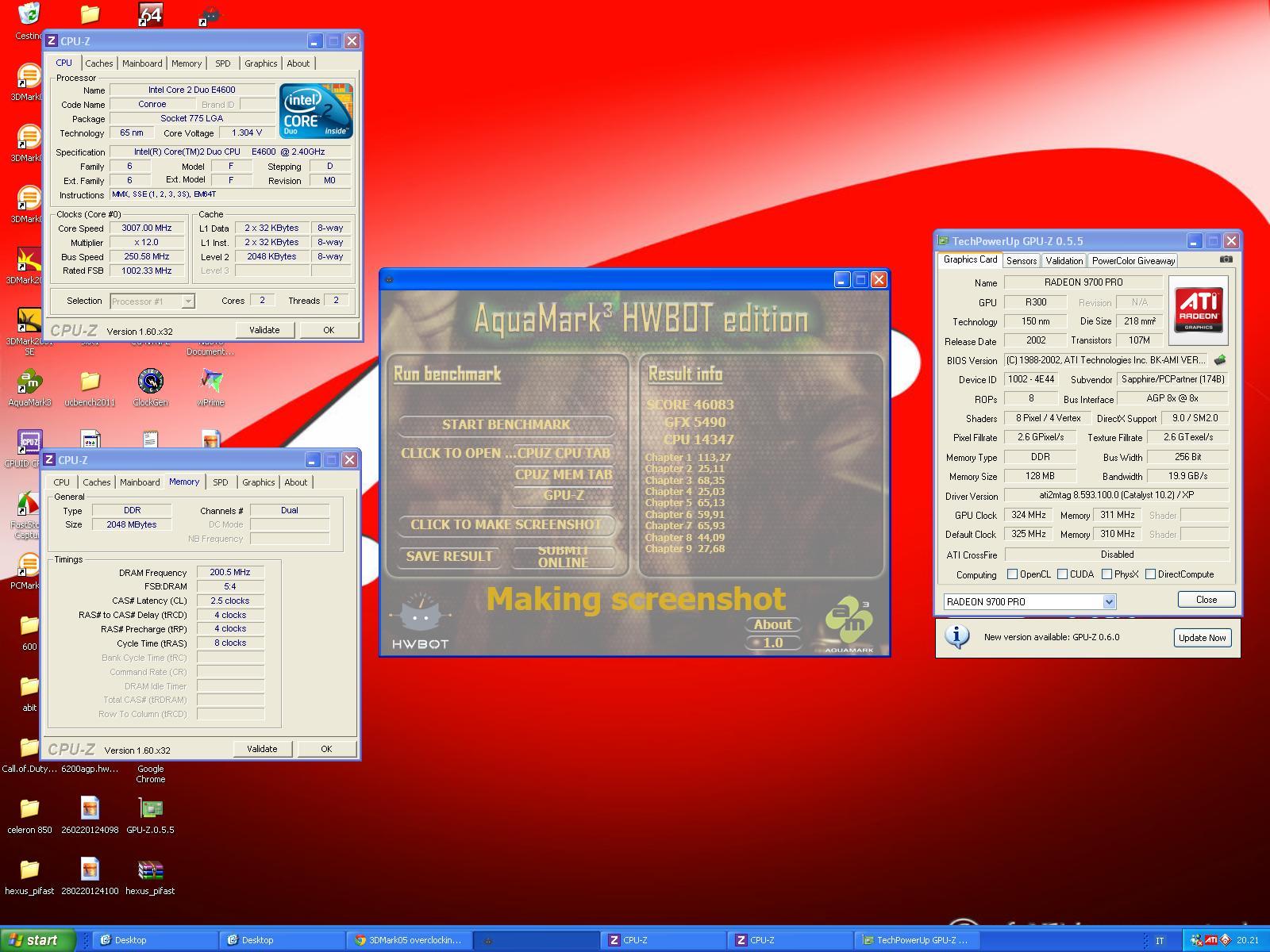The width and height of the screenshot is (1270, 952).
Task: Click the BIOS Version field in GPU-Z
Action: 1105,360
